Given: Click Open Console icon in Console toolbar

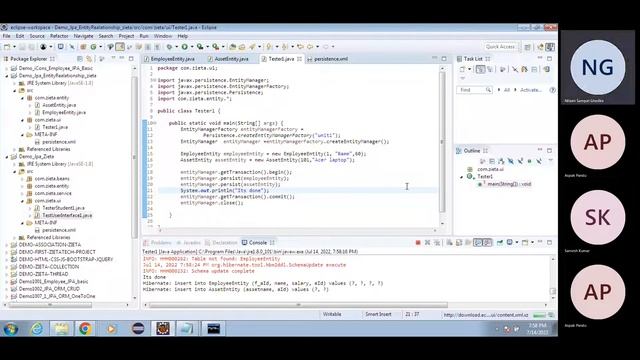Looking at the screenshot, I should (x=525, y=242).
